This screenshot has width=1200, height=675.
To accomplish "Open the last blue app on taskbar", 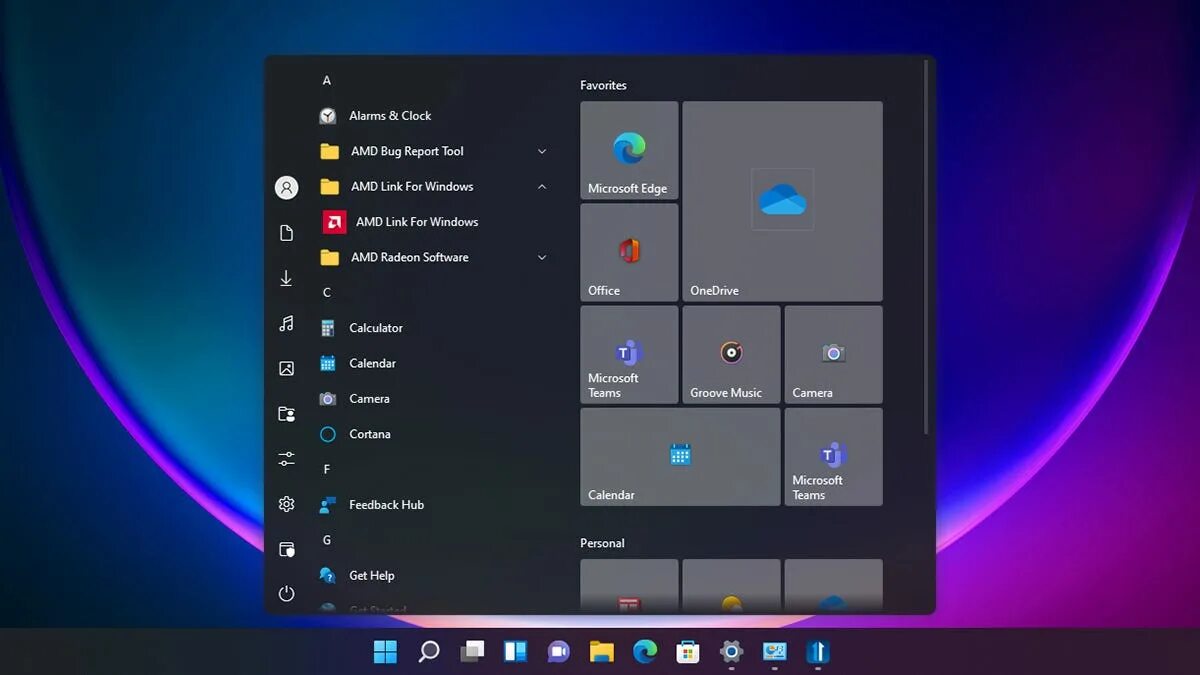I will 817,652.
